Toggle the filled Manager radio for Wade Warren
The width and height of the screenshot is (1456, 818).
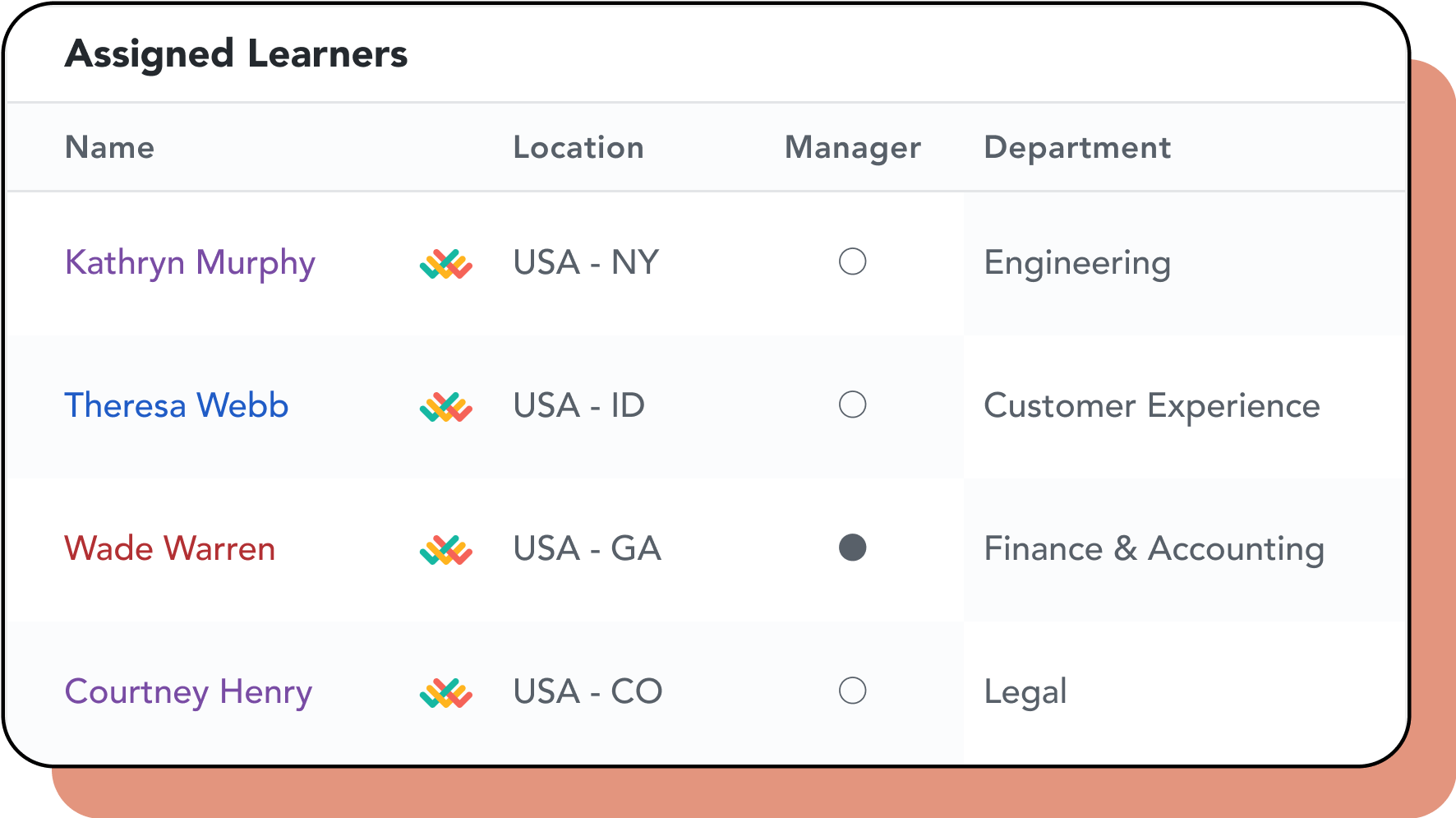[x=852, y=548]
